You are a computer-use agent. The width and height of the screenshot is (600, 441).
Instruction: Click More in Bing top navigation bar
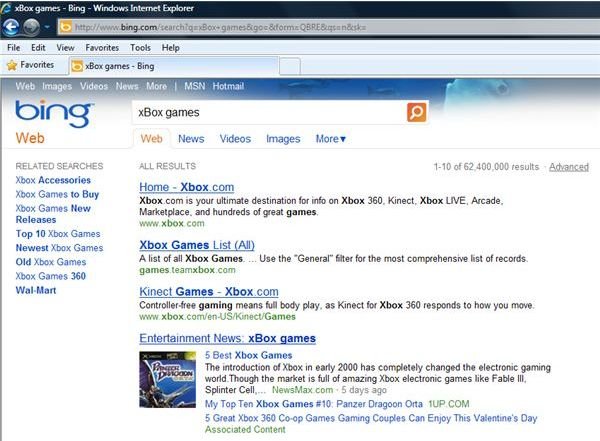click(x=156, y=86)
